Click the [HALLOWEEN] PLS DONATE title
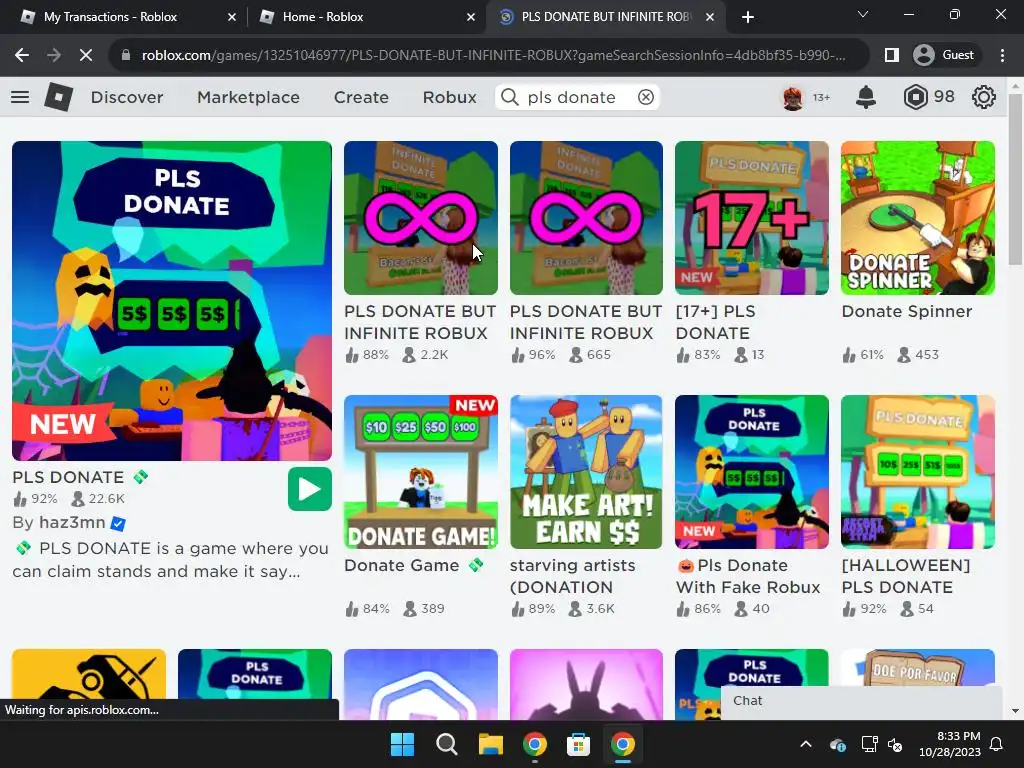The height and width of the screenshot is (768, 1024). (906, 576)
